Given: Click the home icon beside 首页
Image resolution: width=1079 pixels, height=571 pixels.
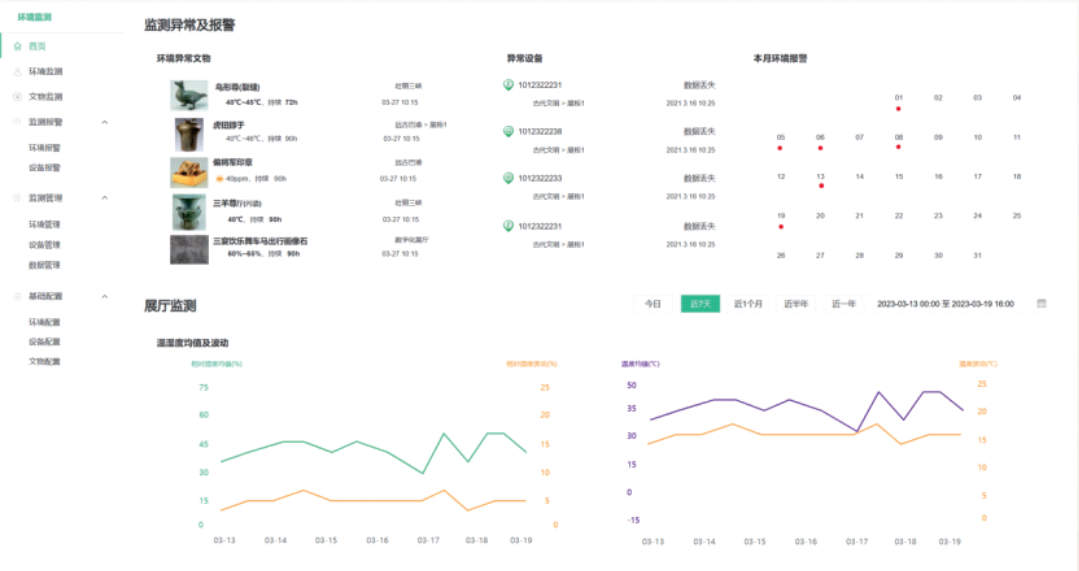Looking at the screenshot, I should [x=18, y=46].
